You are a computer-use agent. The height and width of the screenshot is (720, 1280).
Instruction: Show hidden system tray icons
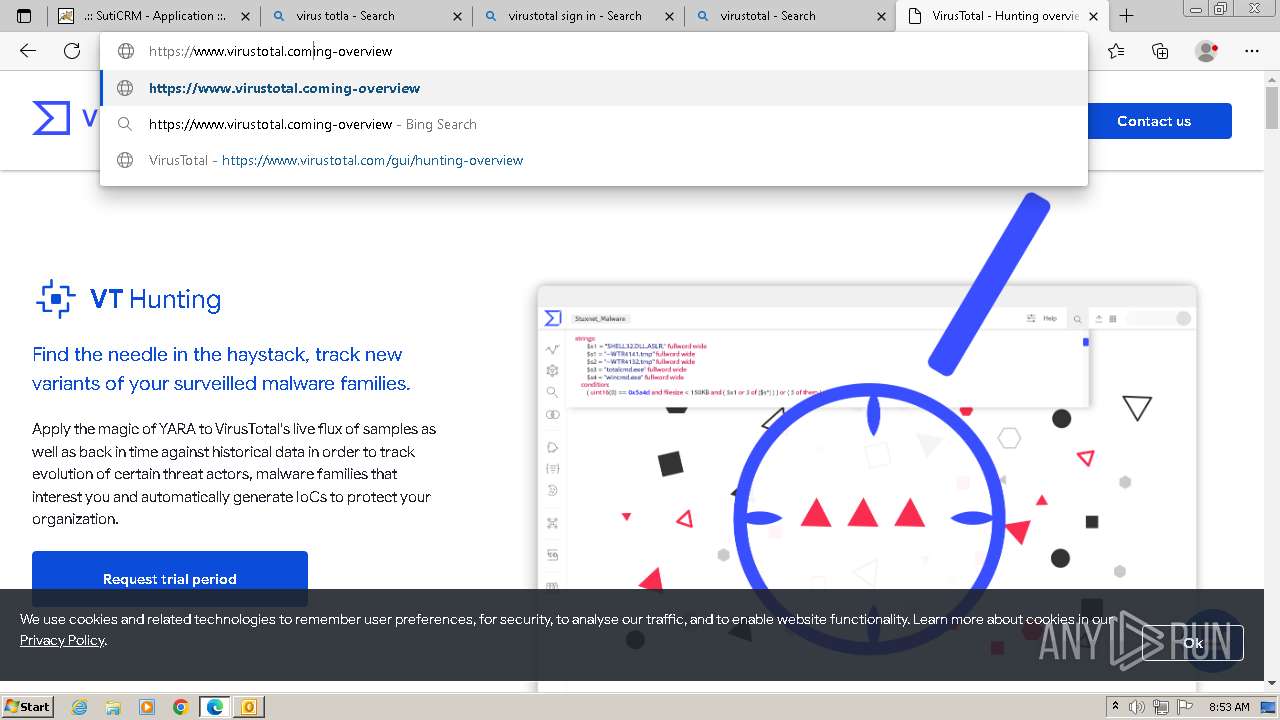pos(1115,707)
